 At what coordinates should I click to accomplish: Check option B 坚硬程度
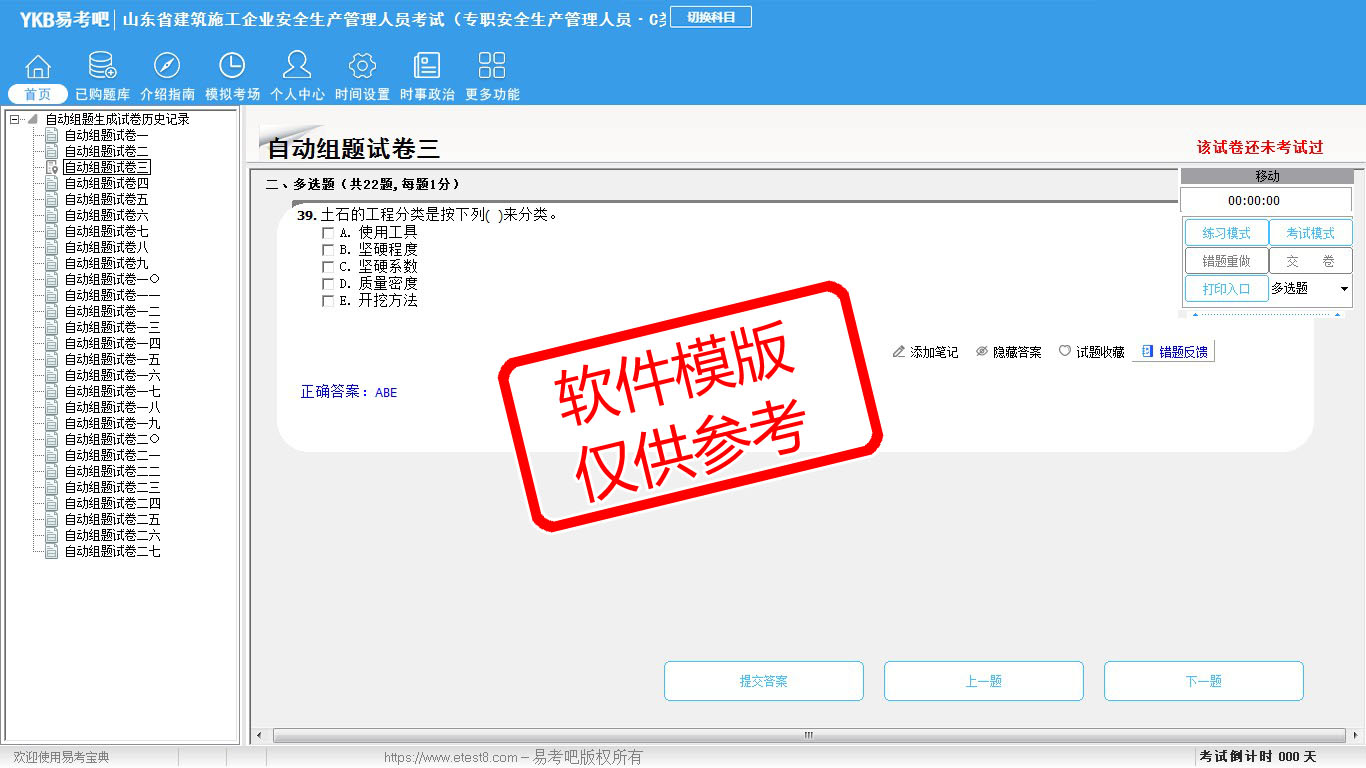click(328, 250)
